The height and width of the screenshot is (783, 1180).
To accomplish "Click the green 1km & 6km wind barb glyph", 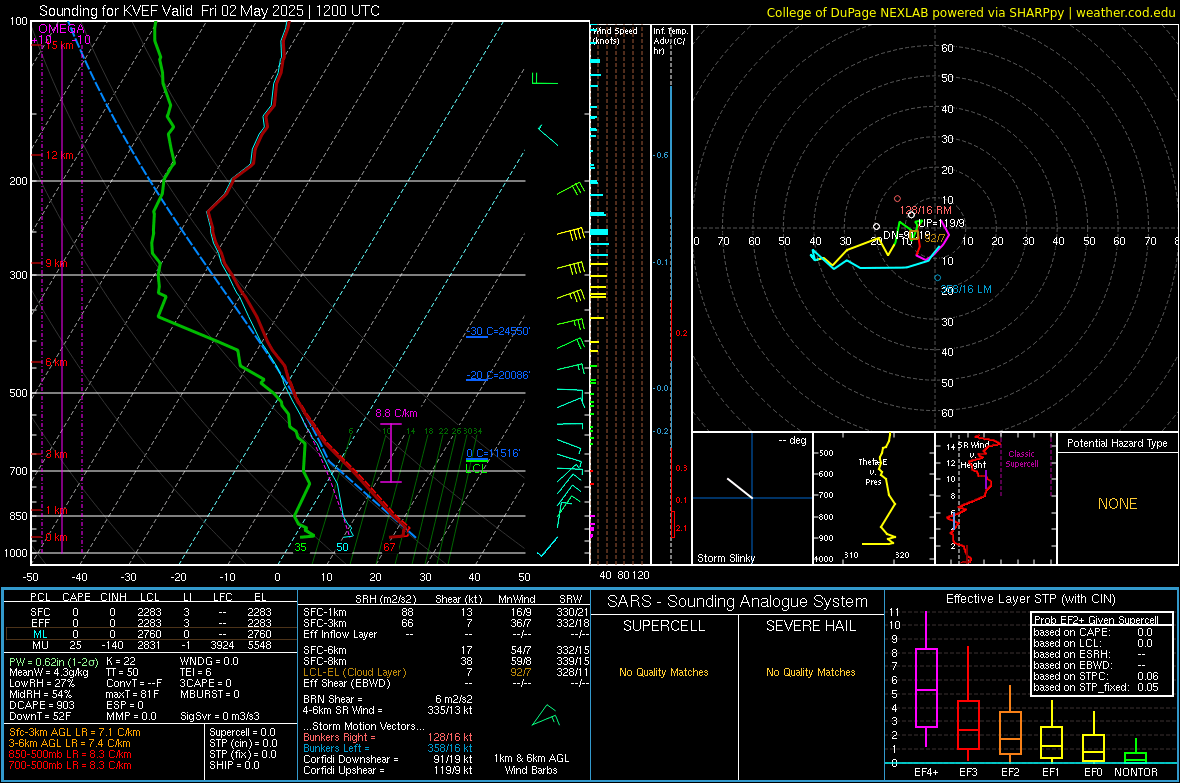I will (546, 715).
